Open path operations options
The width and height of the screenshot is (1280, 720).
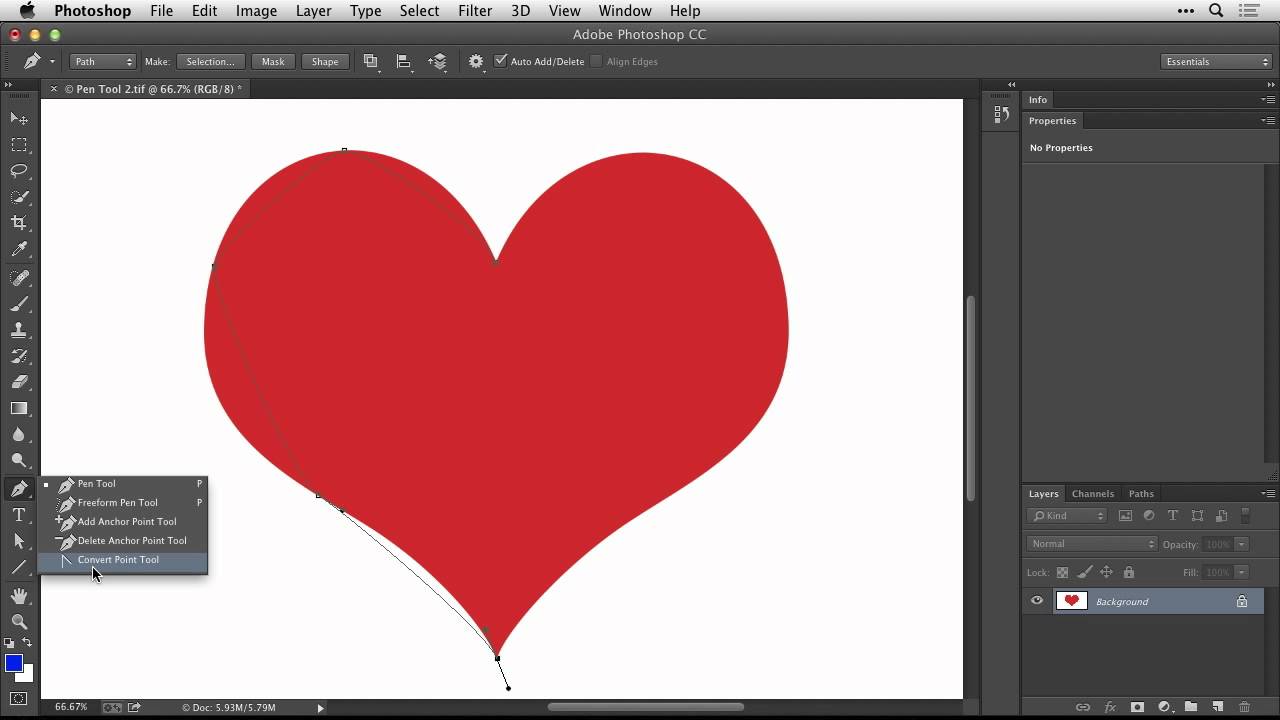coord(371,61)
